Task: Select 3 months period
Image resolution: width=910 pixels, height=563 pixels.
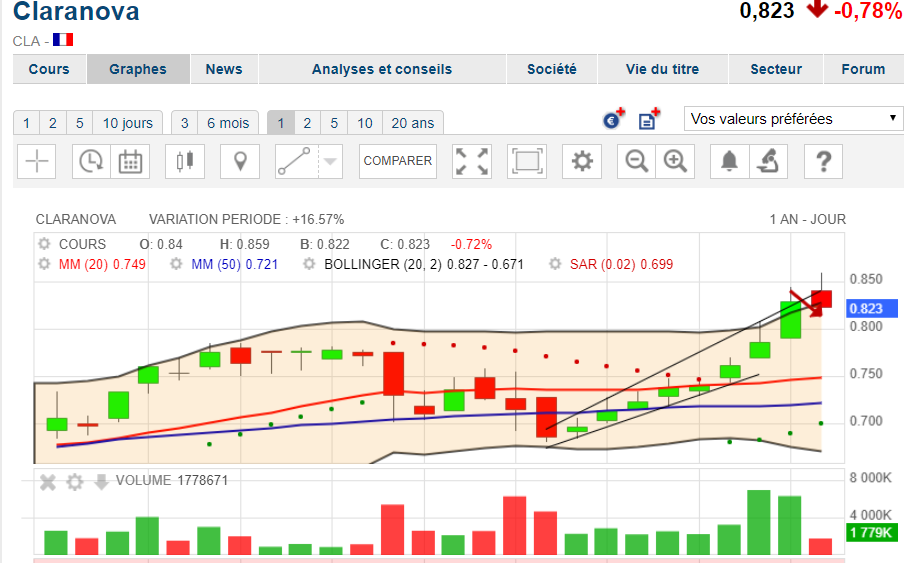Action: [185, 123]
